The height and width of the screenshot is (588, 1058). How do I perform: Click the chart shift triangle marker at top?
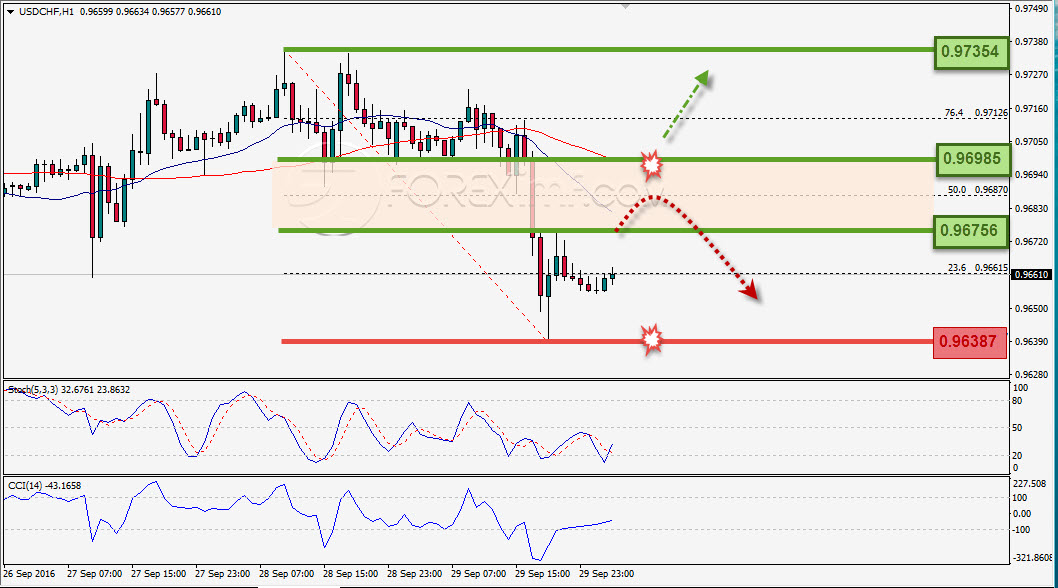coord(625,6)
